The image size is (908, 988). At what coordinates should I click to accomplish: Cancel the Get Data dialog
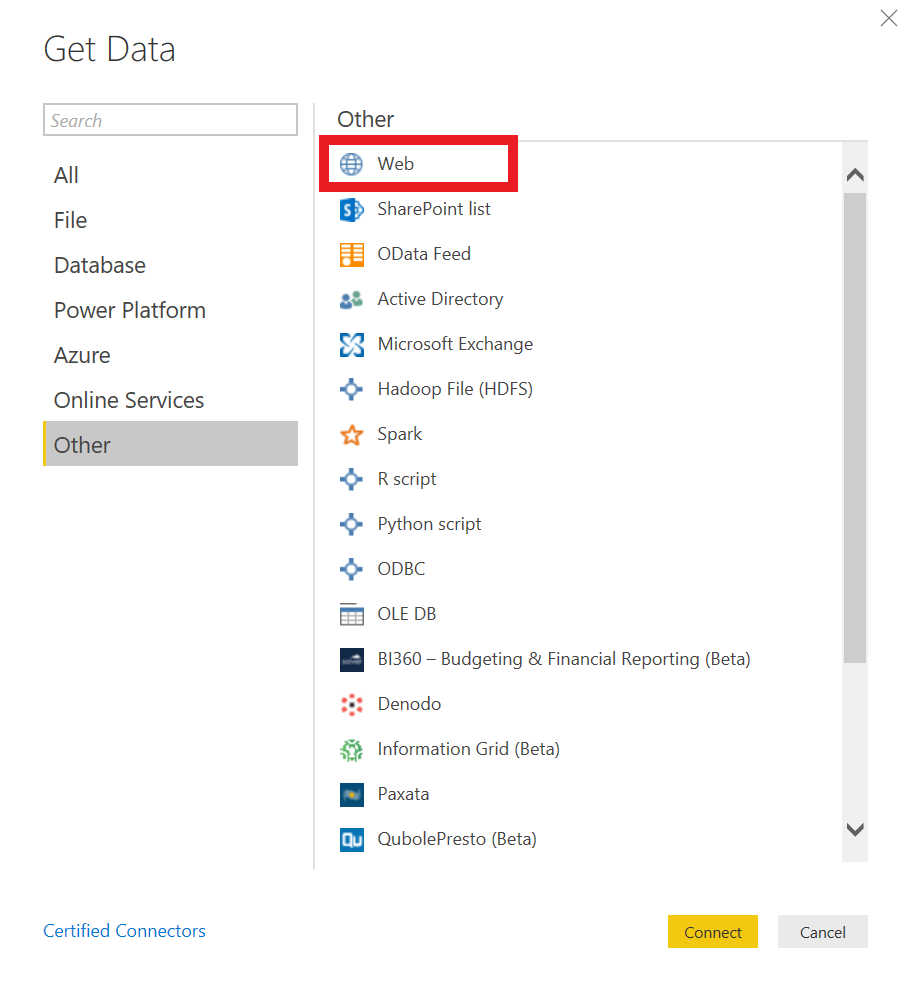click(822, 932)
